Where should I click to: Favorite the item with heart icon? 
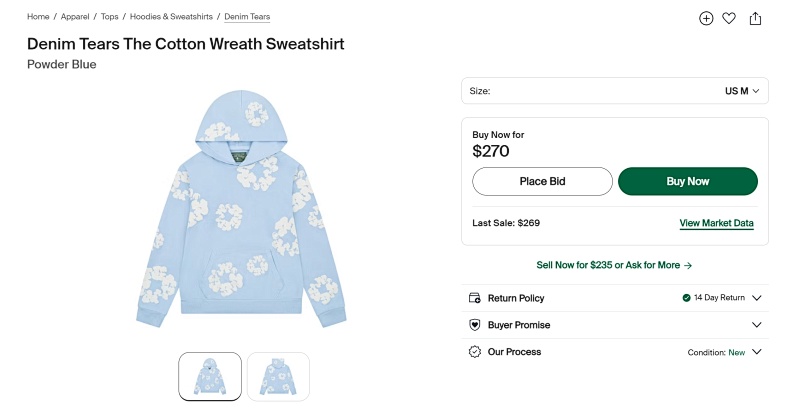click(x=729, y=18)
